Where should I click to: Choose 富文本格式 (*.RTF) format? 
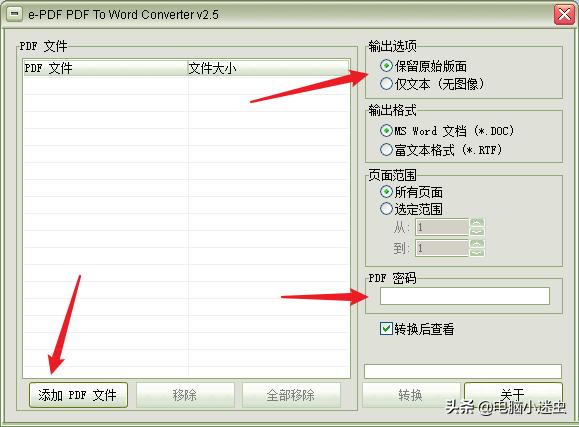[386, 150]
